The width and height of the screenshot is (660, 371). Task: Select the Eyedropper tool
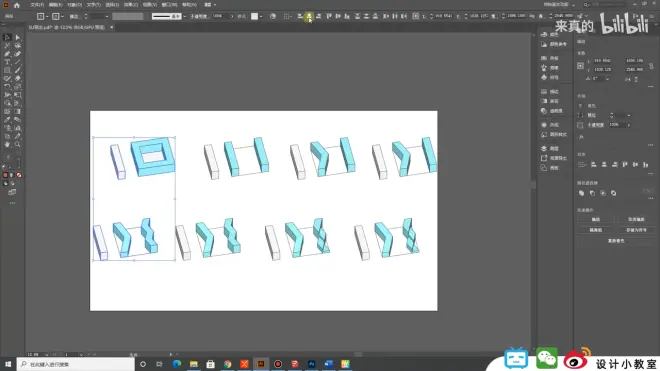[7, 120]
